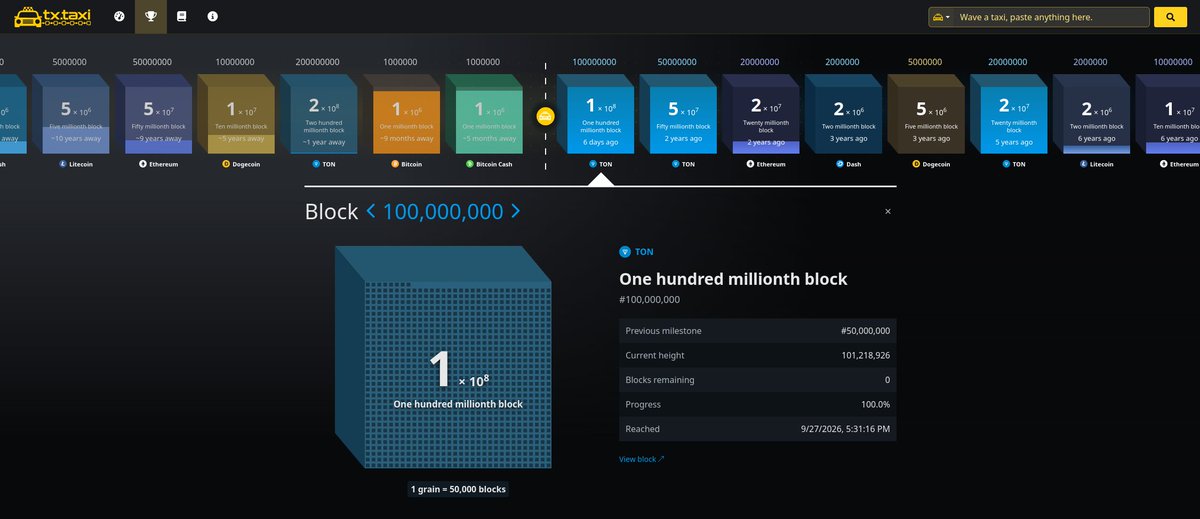Close the block detail panel
This screenshot has height=519, width=1200.
888,212
